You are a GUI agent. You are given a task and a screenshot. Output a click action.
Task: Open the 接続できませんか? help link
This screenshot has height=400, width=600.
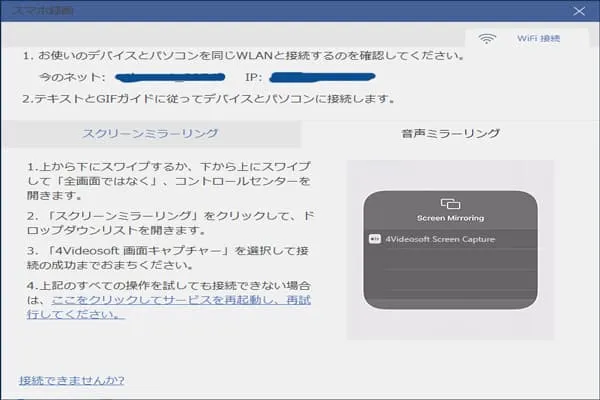pos(71,380)
